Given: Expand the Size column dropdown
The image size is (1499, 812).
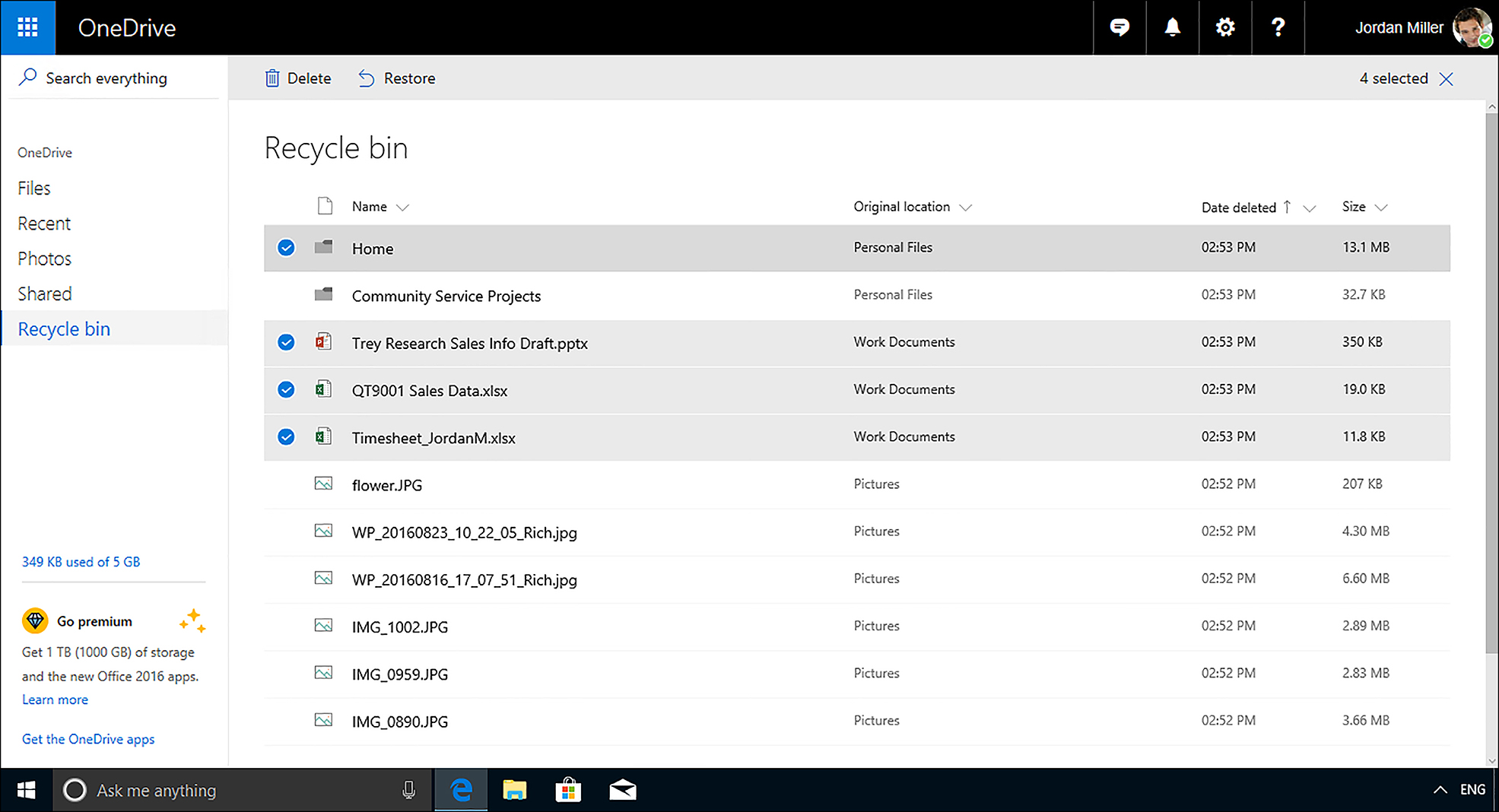Looking at the screenshot, I should point(1382,208).
